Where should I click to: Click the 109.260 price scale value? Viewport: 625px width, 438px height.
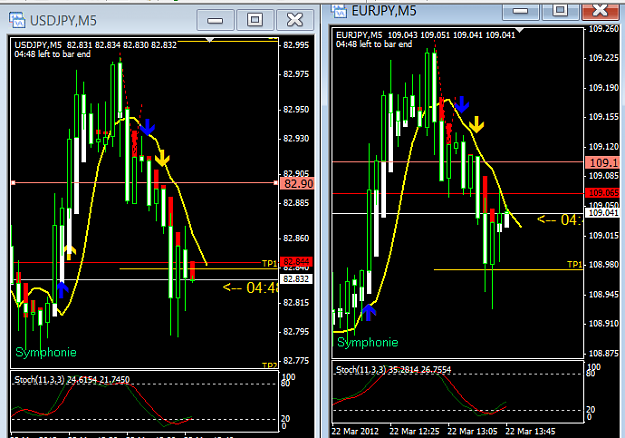pos(604,29)
